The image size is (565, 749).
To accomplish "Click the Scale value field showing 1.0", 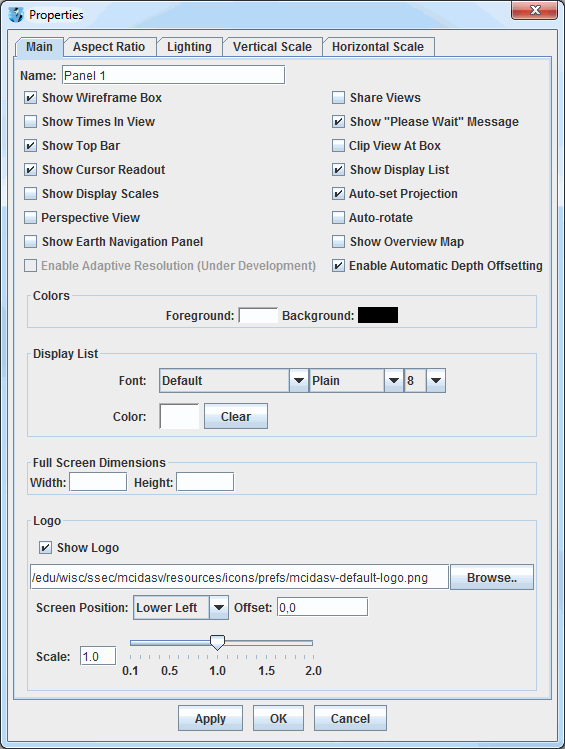I will click(98, 656).
